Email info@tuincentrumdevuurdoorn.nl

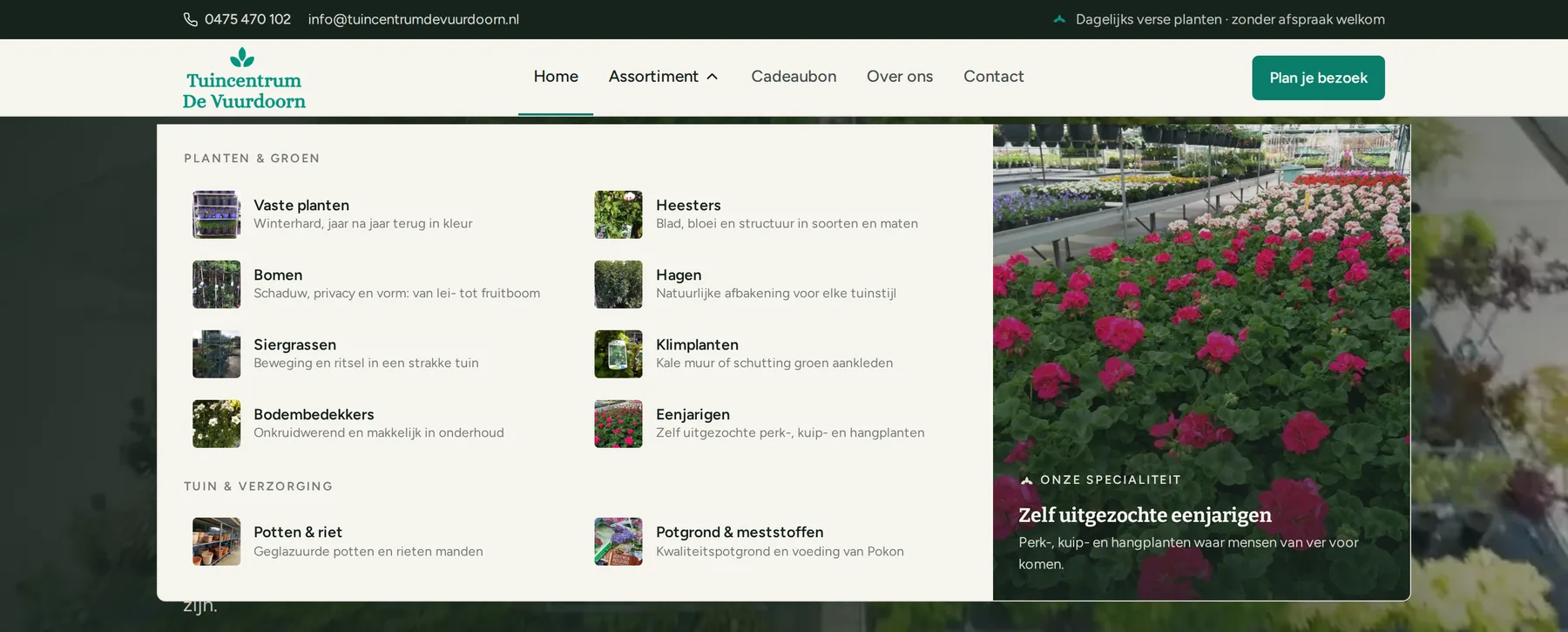click(x=414, y=19)
